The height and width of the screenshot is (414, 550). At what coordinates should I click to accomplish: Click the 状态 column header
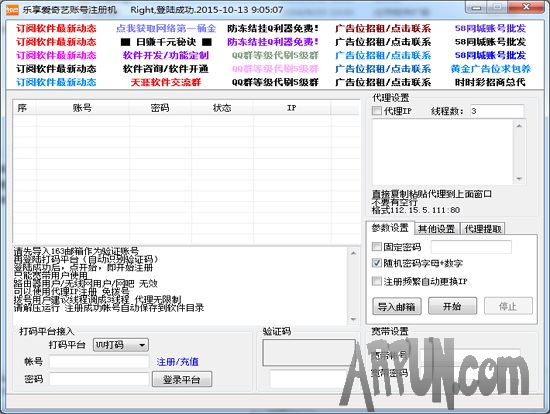point(222,108)
